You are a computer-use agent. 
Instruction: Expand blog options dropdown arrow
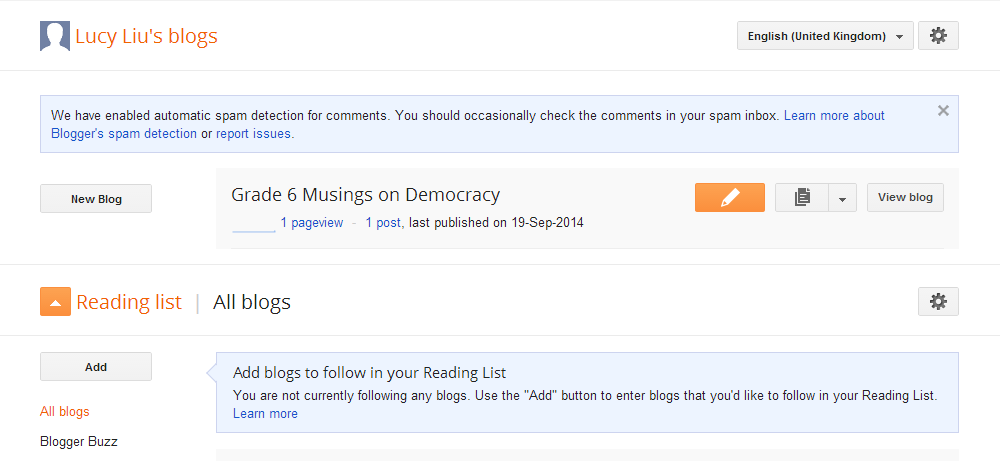click(x=842, y=198)
